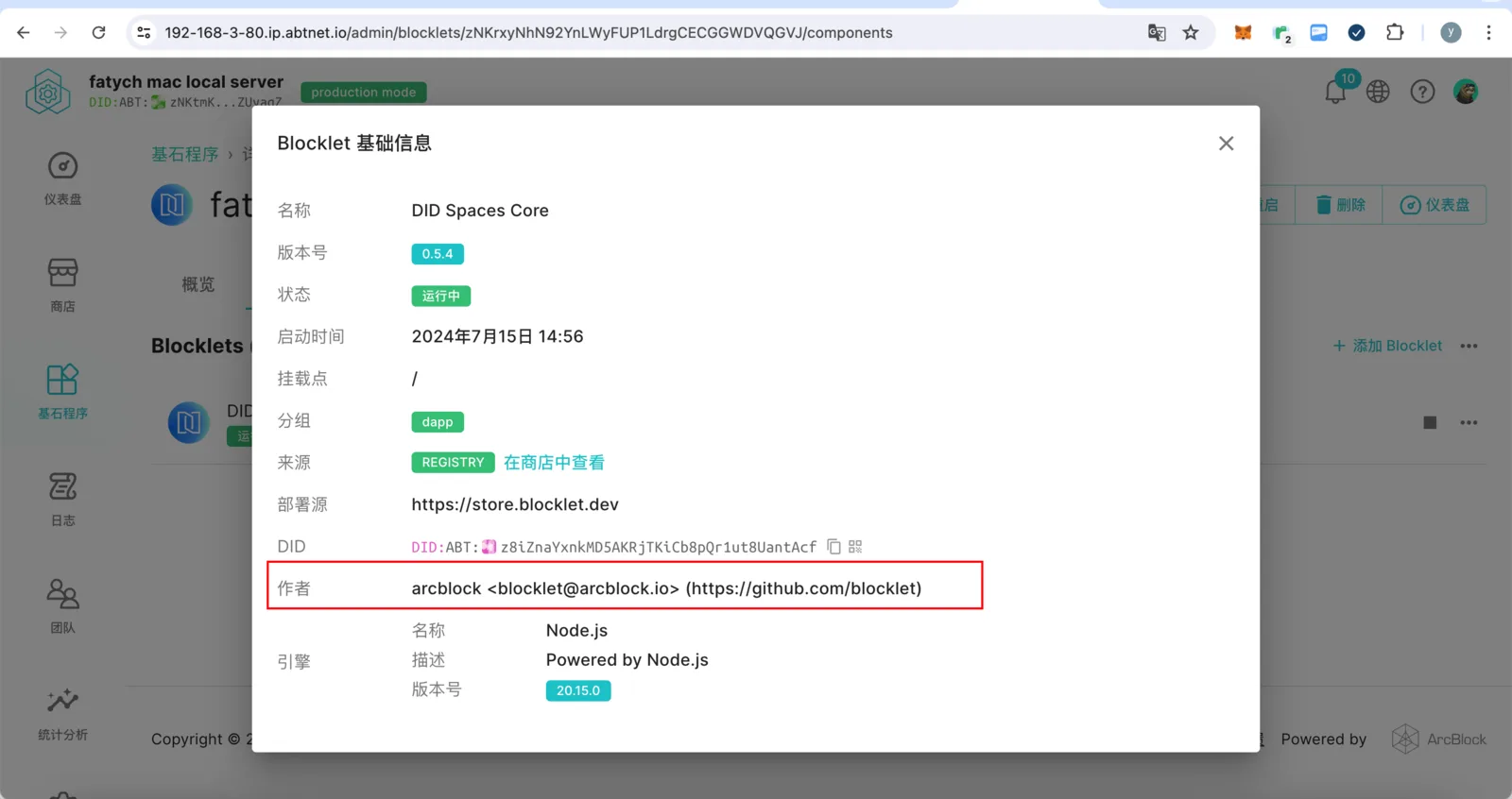
Task: Open the ArcBlock footer link
Action: pyautogui.click(x=1439, y=739)
